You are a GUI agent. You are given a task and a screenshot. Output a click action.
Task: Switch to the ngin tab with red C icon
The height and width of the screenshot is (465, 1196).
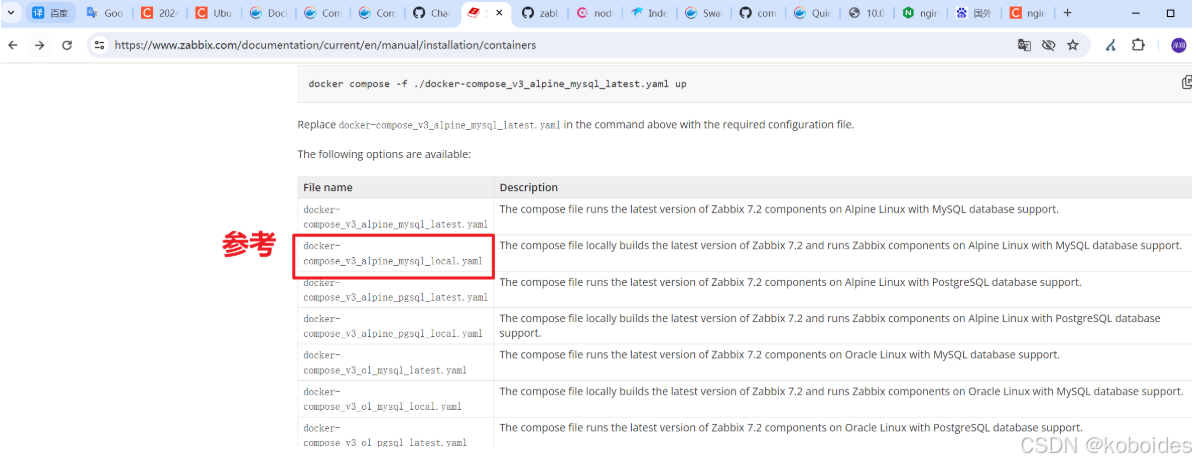click(x=1029, y=13)
